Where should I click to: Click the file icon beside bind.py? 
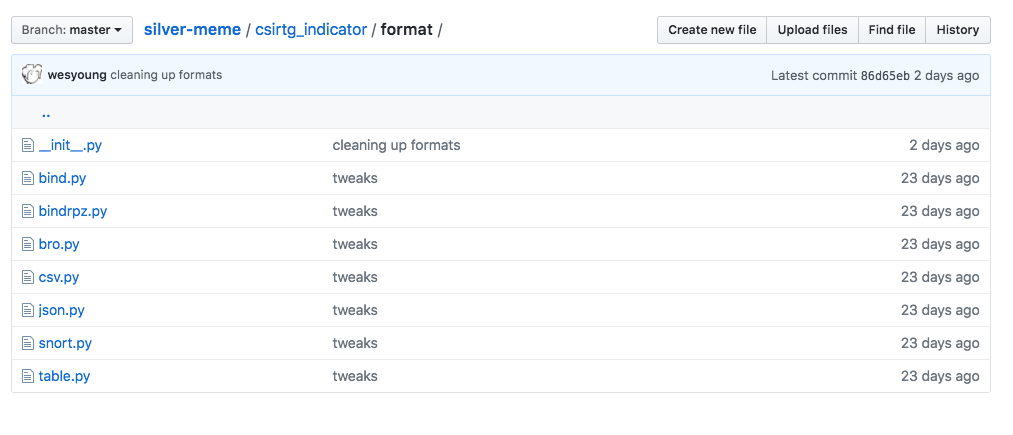point(27,178)
